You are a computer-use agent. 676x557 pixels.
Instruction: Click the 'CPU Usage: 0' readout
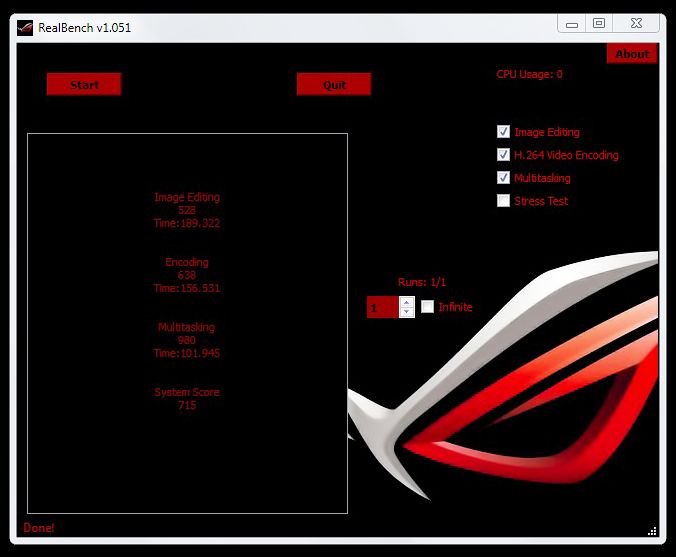[529, 74]
